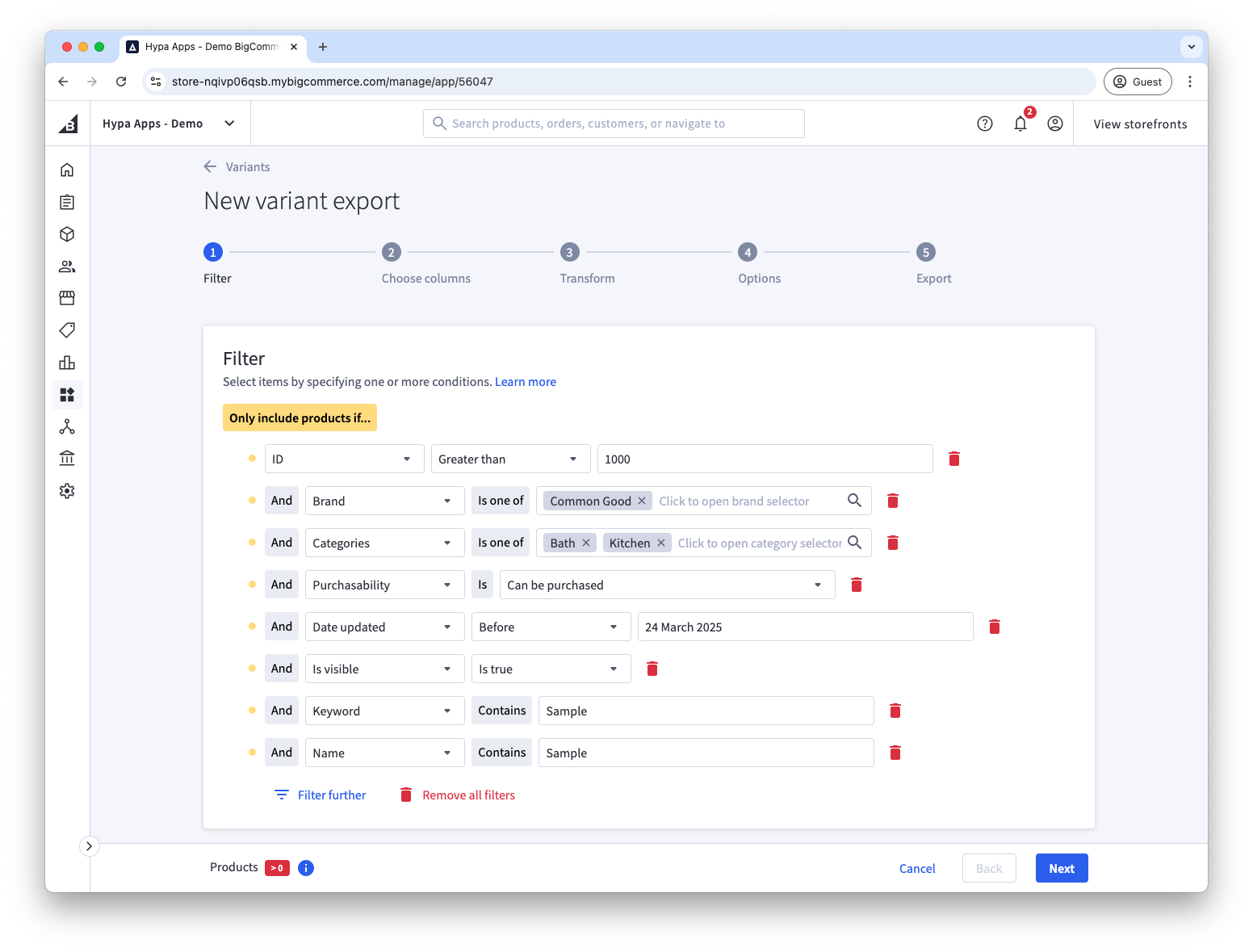The height and width of the screenshot is (952, 1253).
Task: Open the Channel manager node icon
Action: coord(67,426)
